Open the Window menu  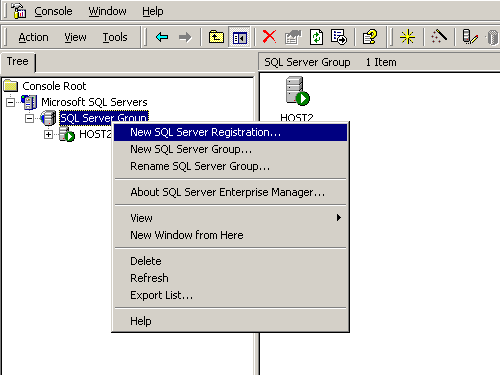pyautogui.click(x=107, y=11)
